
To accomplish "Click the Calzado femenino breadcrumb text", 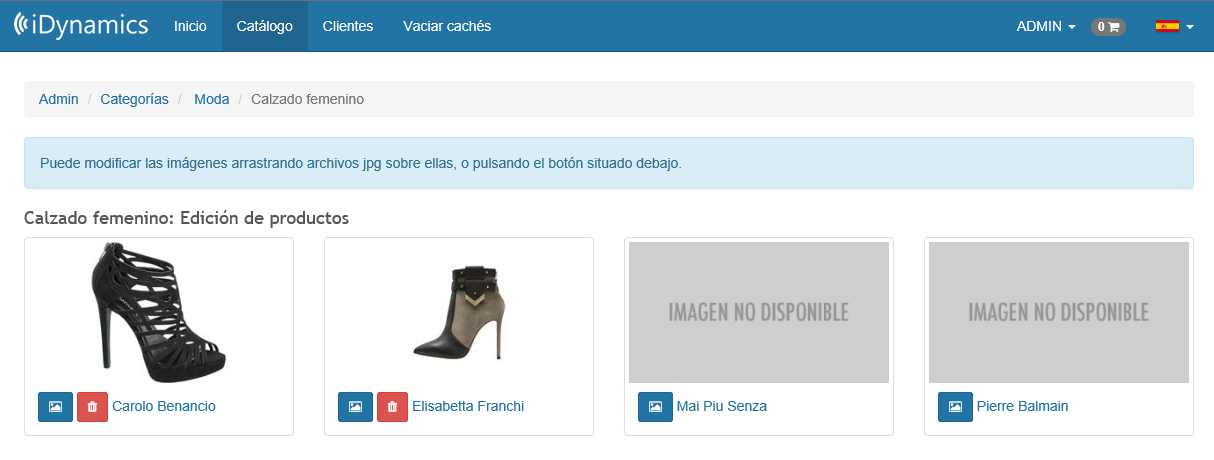I will pos(307,99).
